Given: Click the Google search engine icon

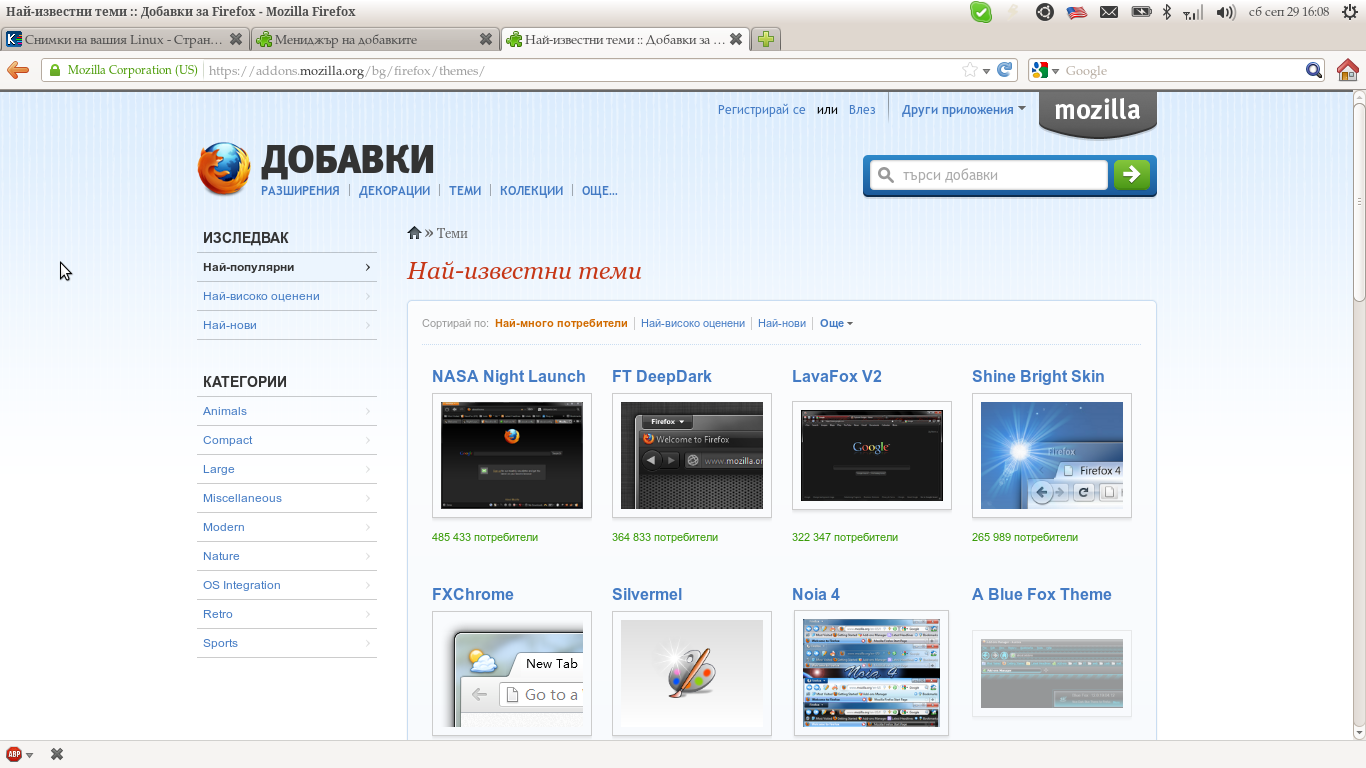Looking at the screenshot, I should [x=1040, y=70].
